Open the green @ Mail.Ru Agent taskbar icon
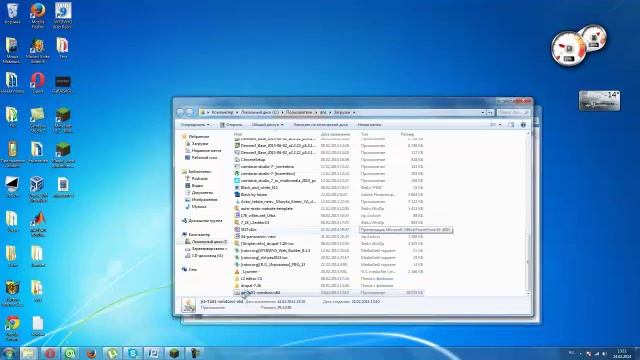The height and width of the screenshot is (360, 640). 70,353
